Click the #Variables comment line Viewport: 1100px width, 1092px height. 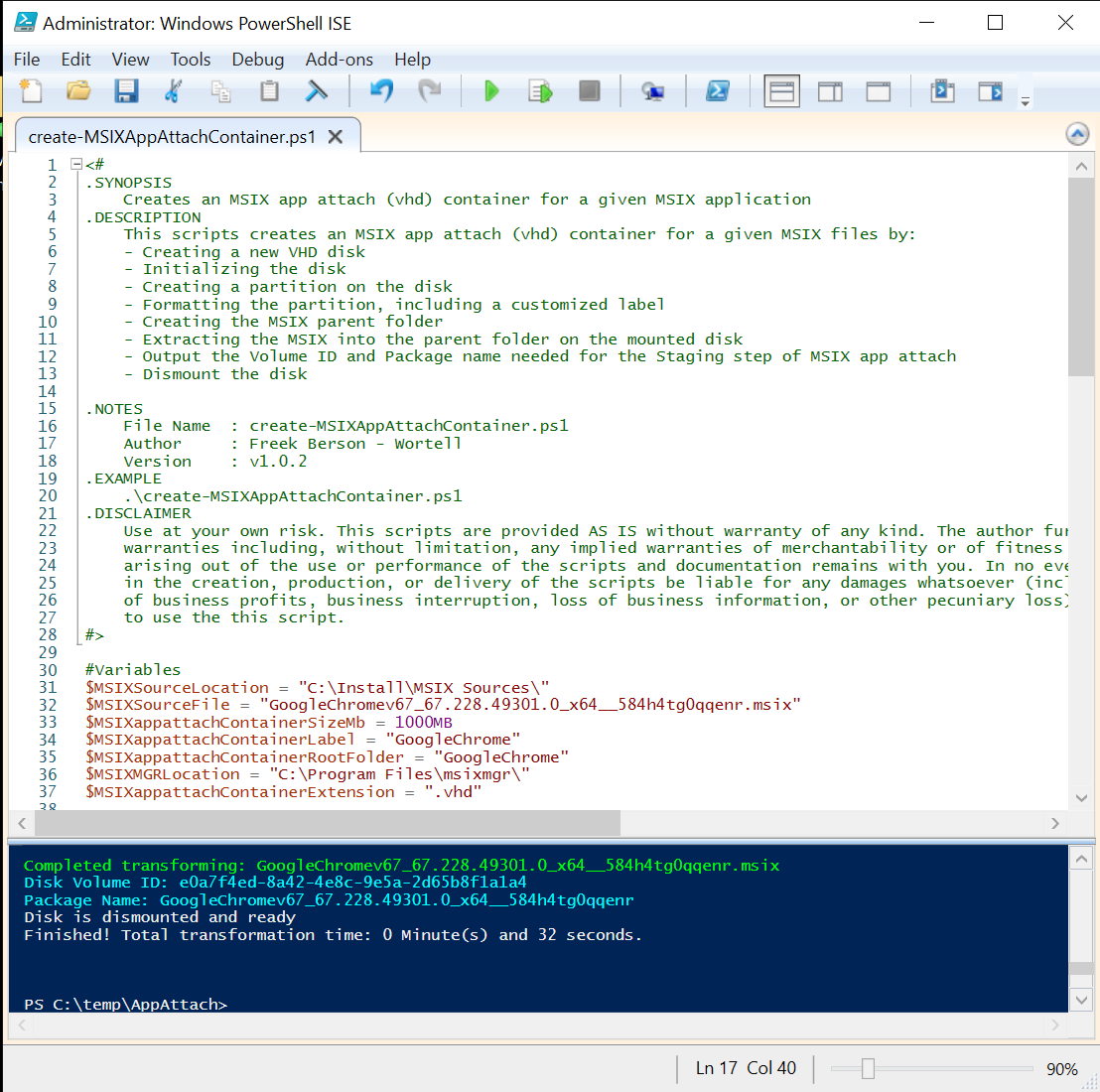click(133, 670)
